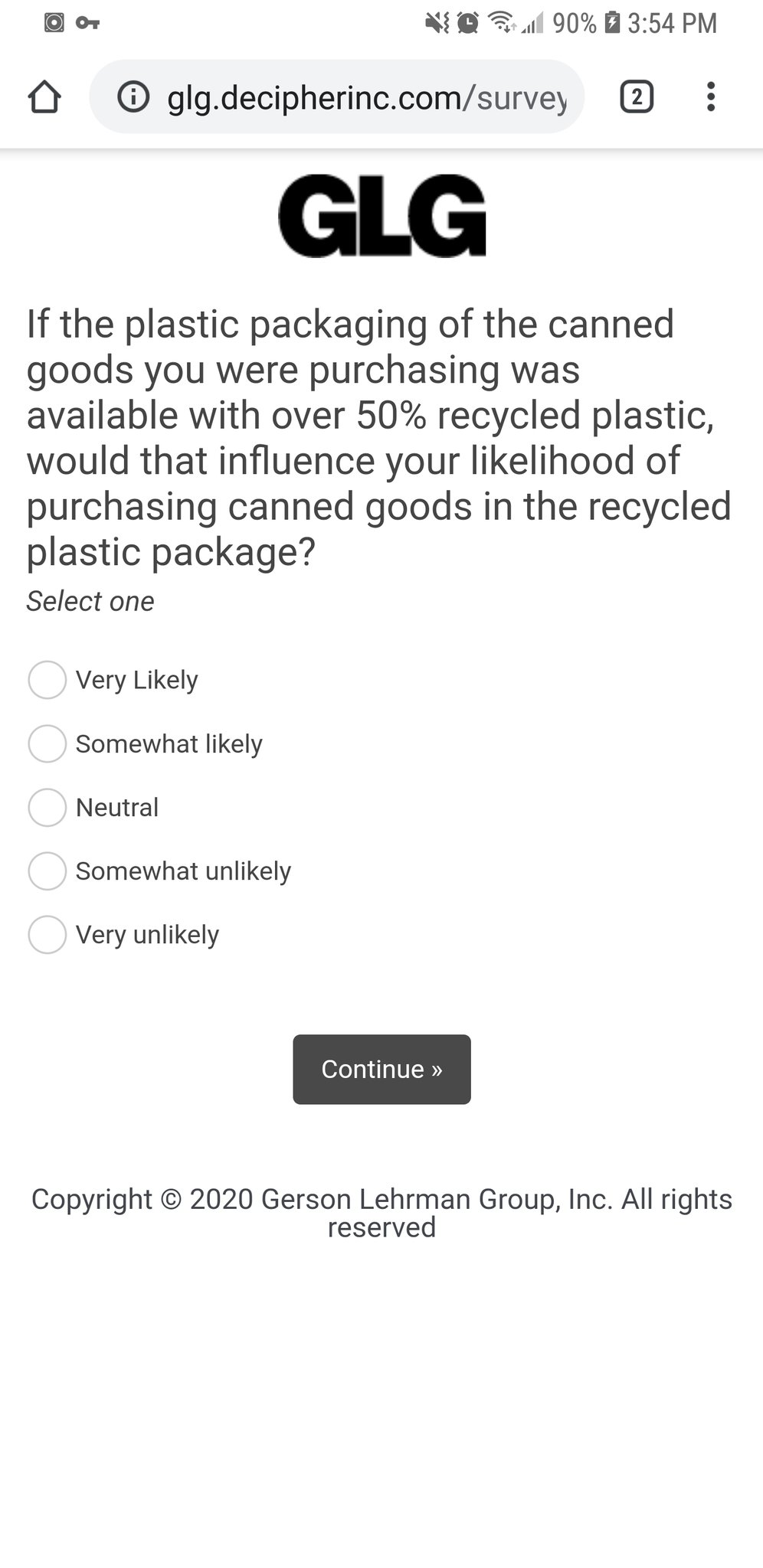Tap the alarm clock status icon
This screenshot has width=763, height=1568.
click(467, 23)
